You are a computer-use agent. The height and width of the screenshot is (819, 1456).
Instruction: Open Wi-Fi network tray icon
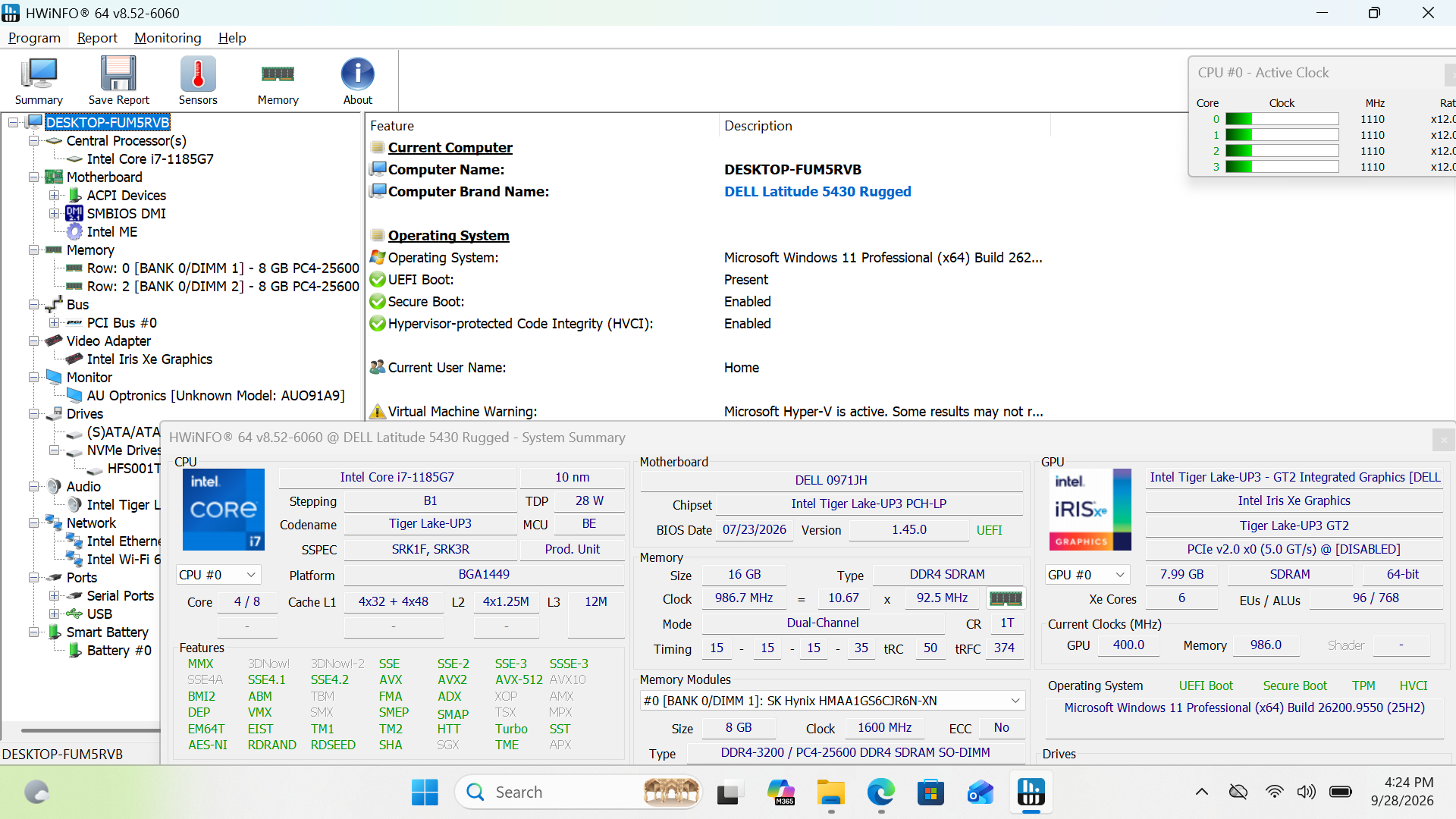pyautogui.click(x=1274, y=792)
